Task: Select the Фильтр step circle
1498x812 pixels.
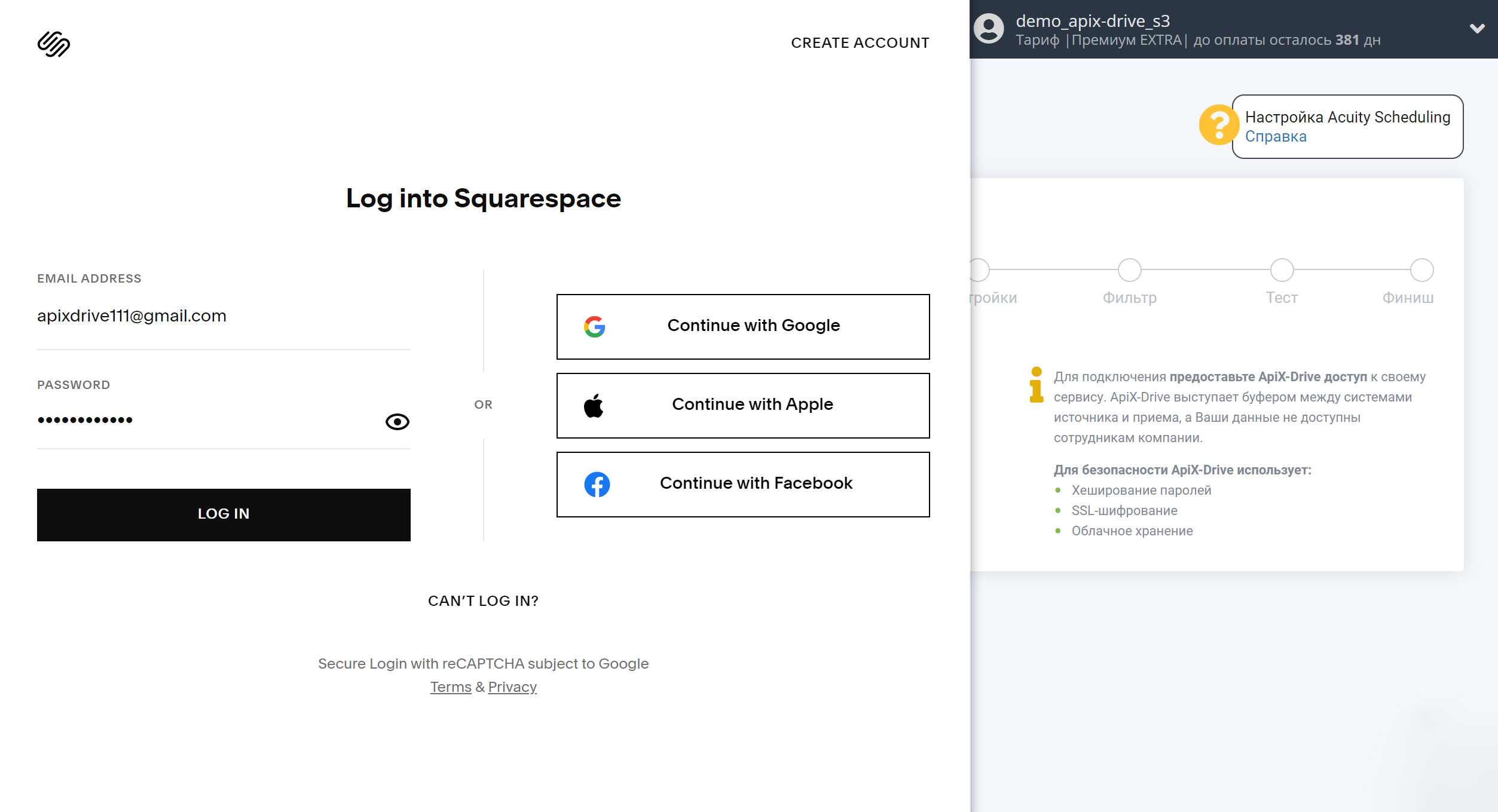Action: [1129, 270]
